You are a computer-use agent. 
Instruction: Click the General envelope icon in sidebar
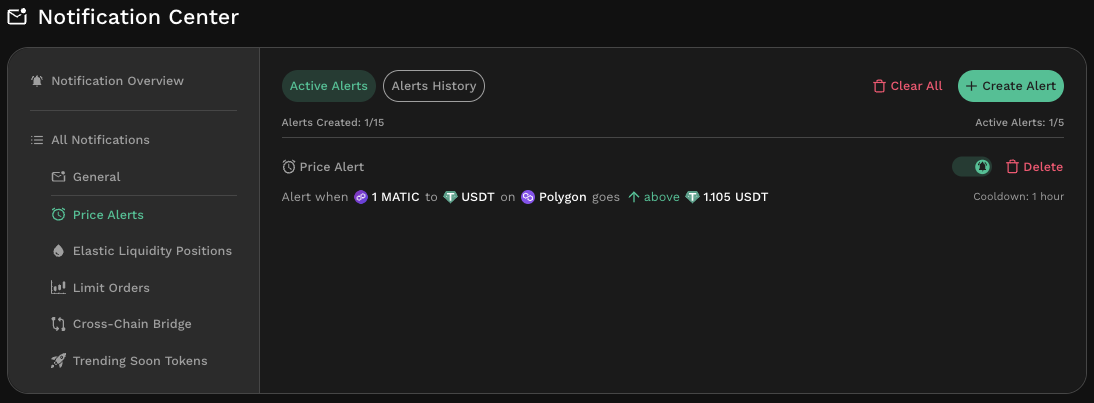click(58, 177)
